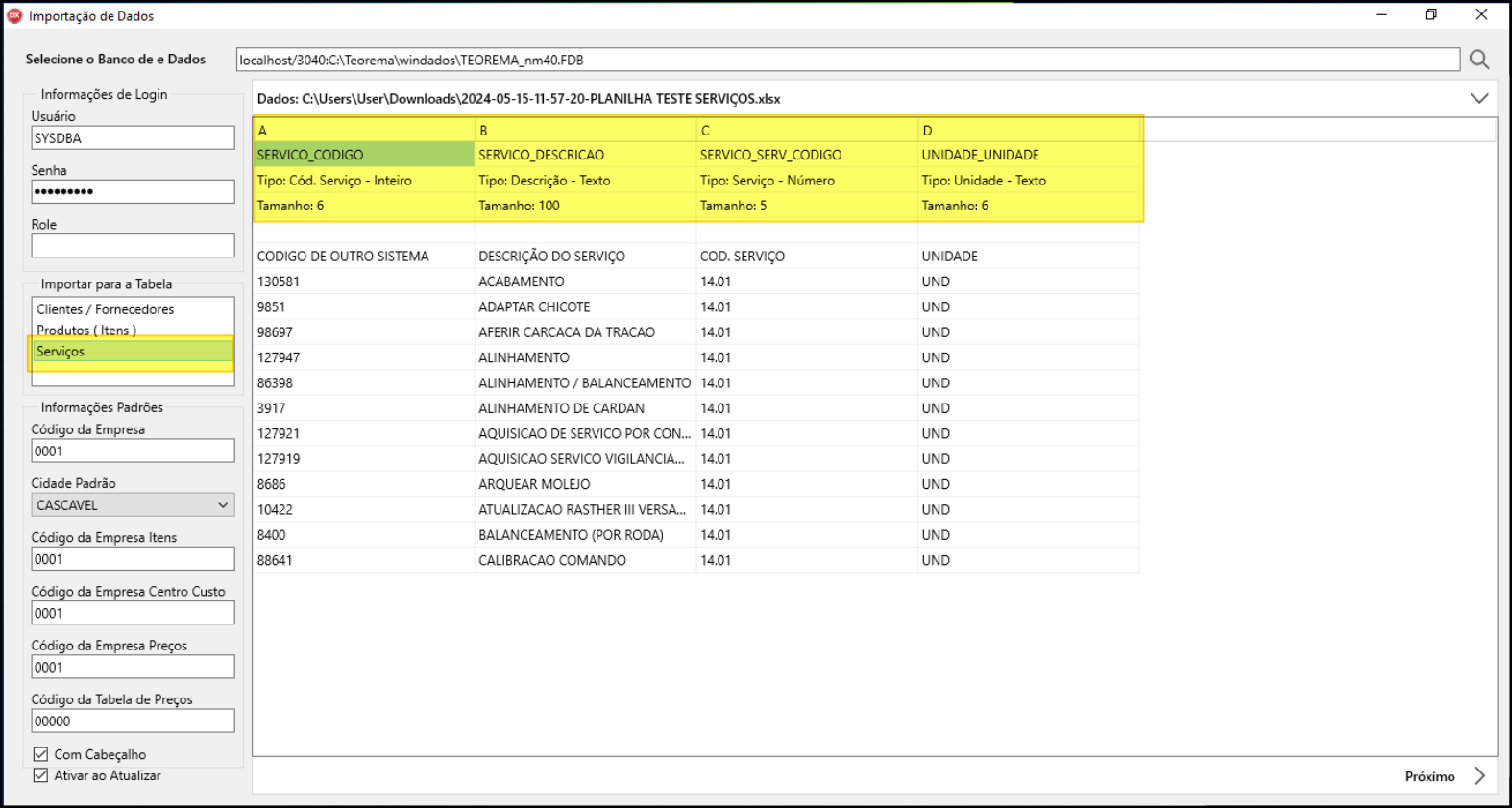Select code 10422 cell
The width and height of the screenshot is (1512, 808).
pos(364,510)
